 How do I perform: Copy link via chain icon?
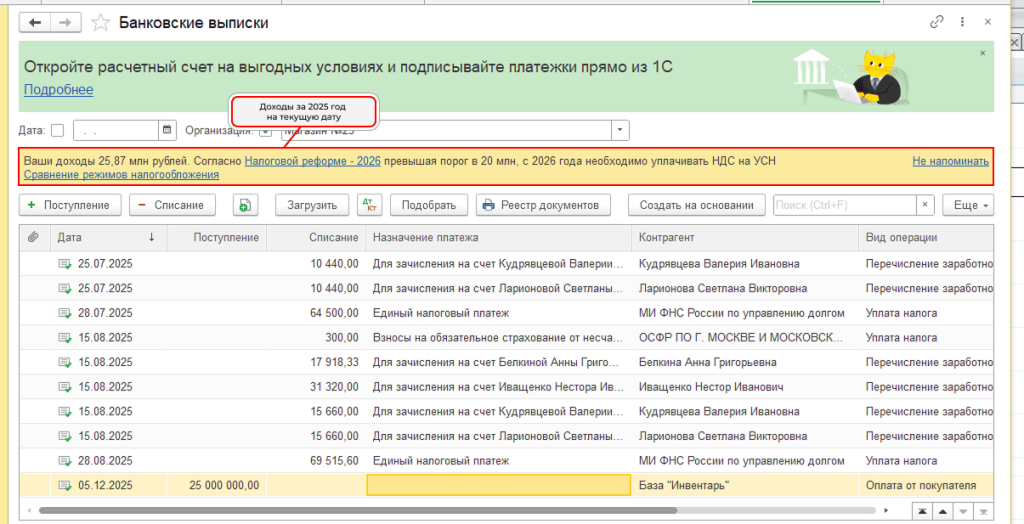(936, 22)
